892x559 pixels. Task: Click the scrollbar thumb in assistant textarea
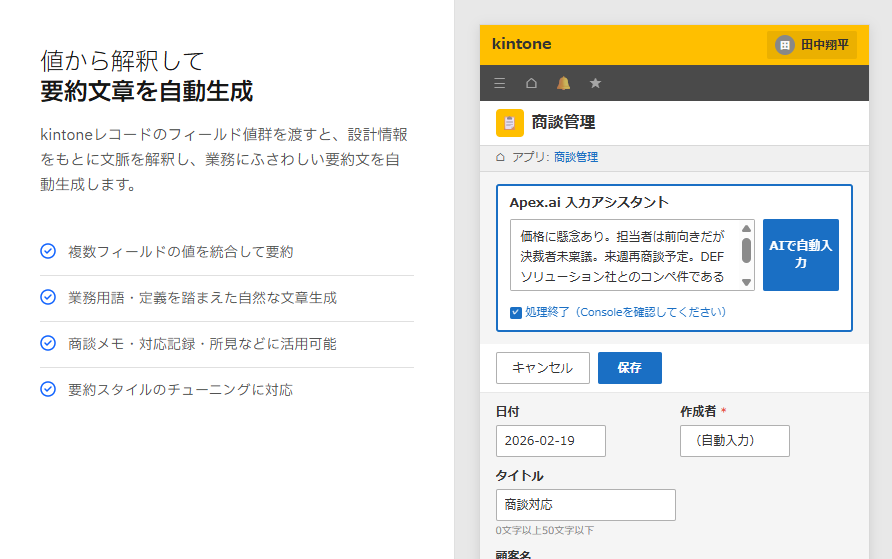[746, 250]
